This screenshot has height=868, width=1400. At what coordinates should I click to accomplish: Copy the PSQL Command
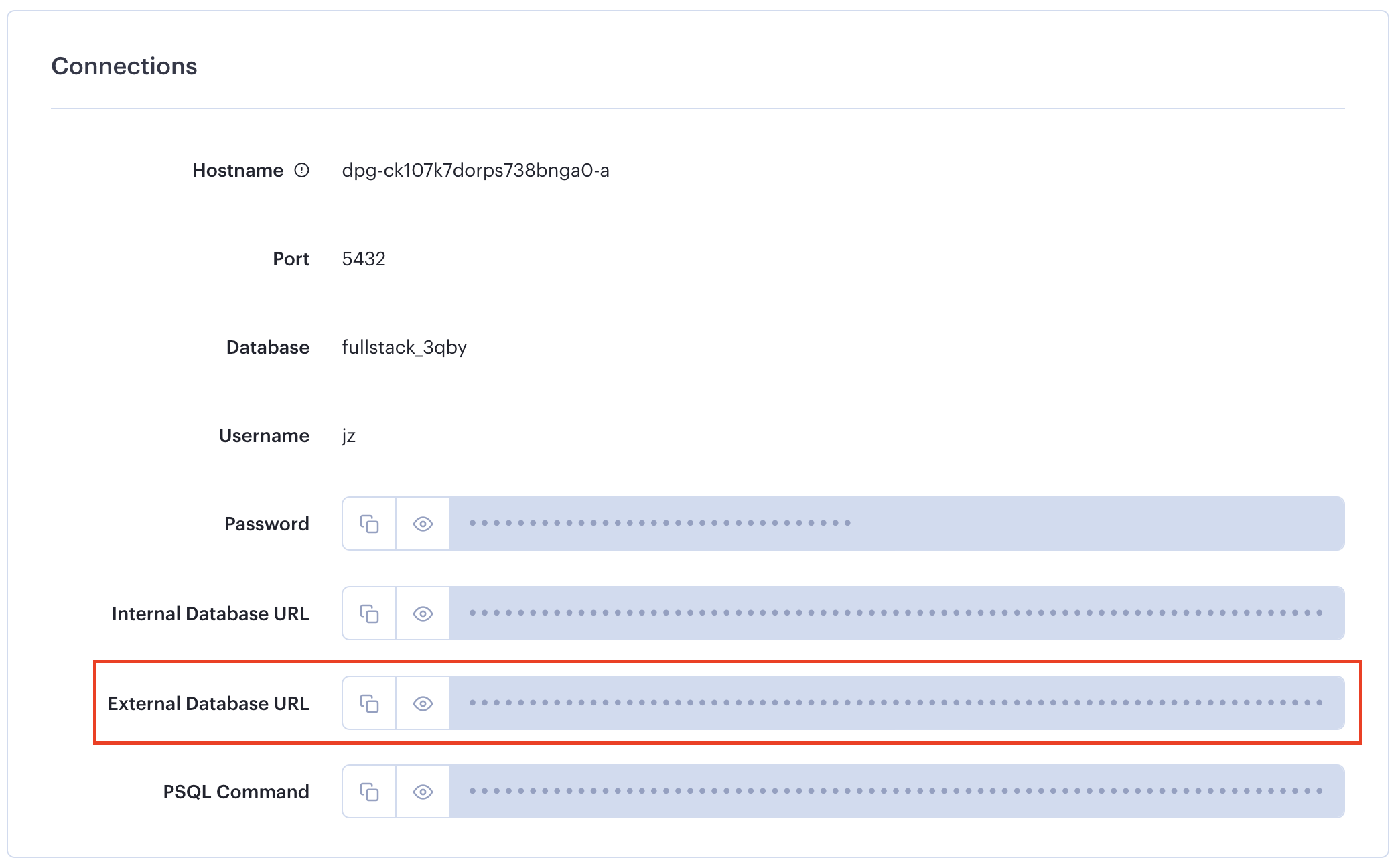(368, 791)
